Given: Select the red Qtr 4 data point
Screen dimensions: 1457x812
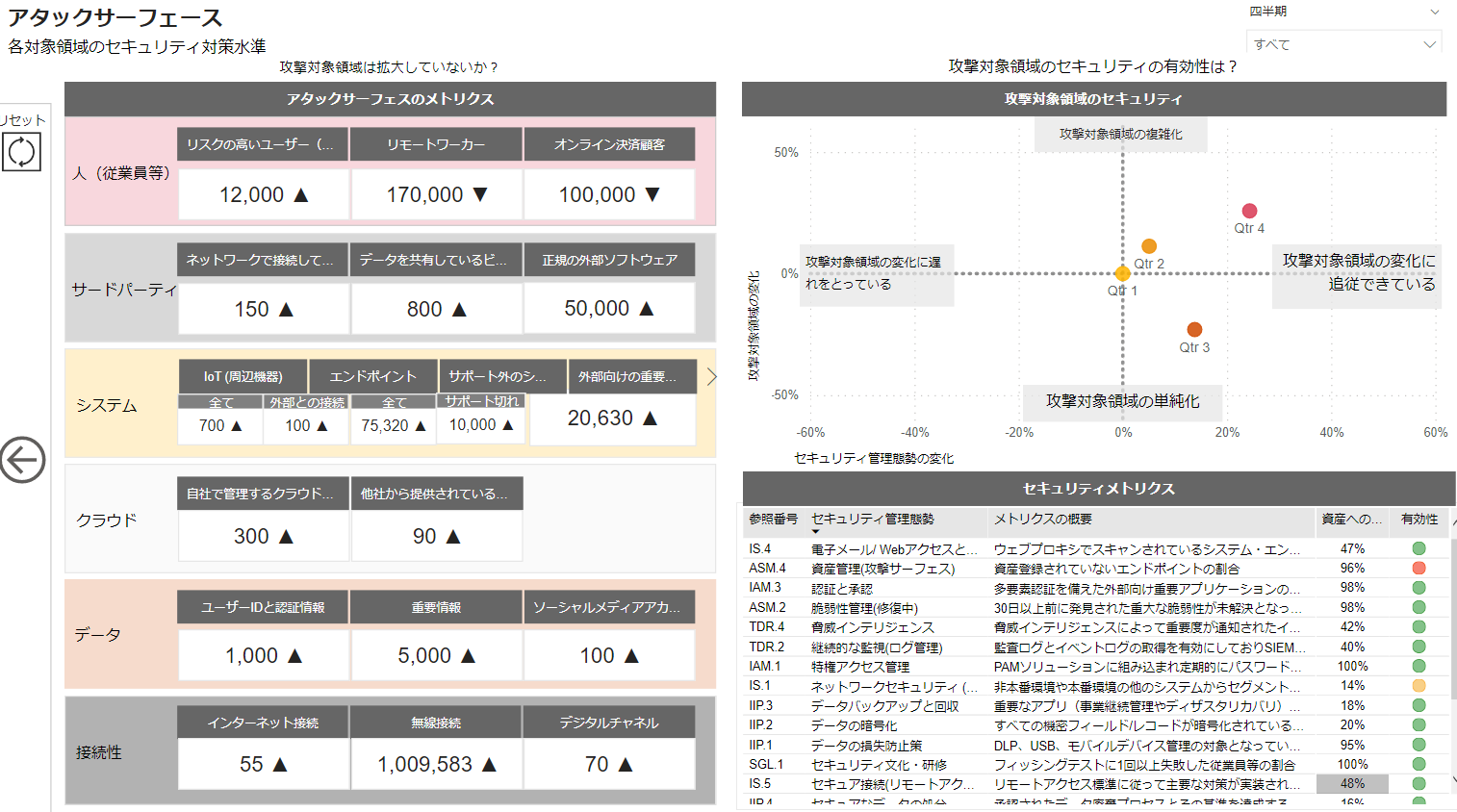Looking at the screenshot, I should [x=1249, y=211].
